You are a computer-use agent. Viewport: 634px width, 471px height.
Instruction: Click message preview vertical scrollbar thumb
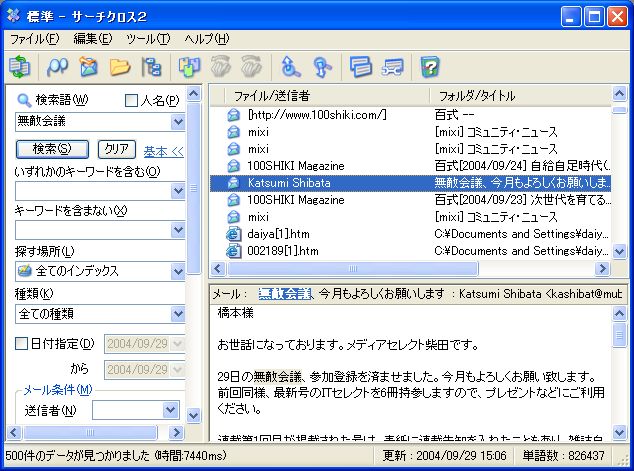tap(619, 334)
